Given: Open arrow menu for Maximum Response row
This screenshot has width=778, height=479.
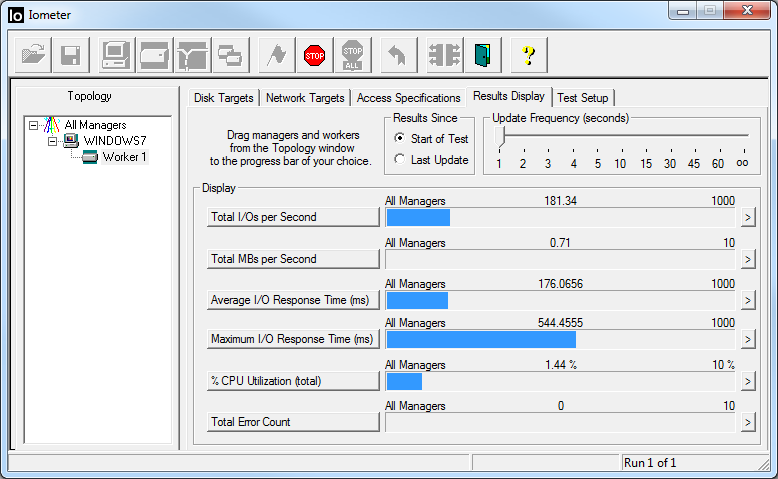Looking at the screenshot, I should [748, 340].
